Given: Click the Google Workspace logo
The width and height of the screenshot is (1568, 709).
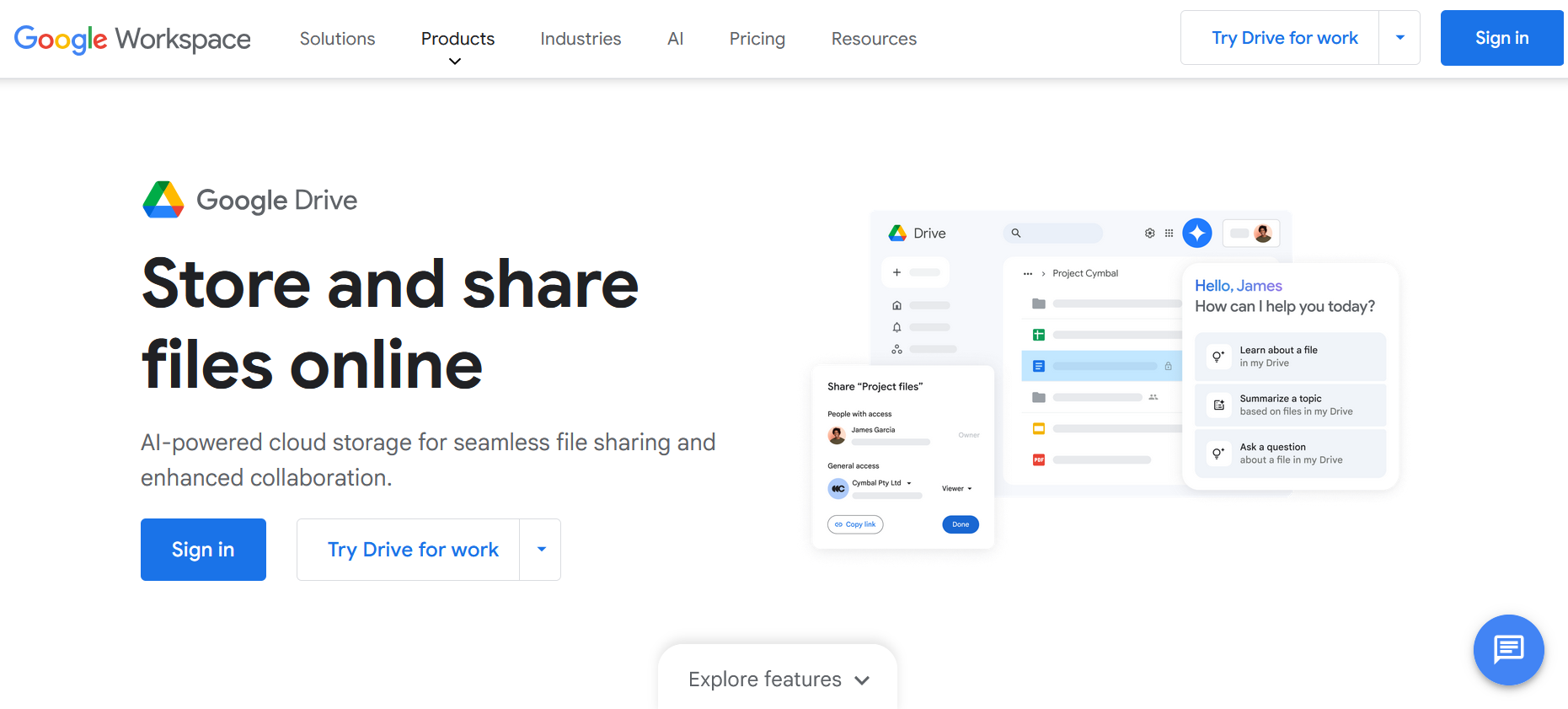Looking at the screenshot, I should point(132,39).
